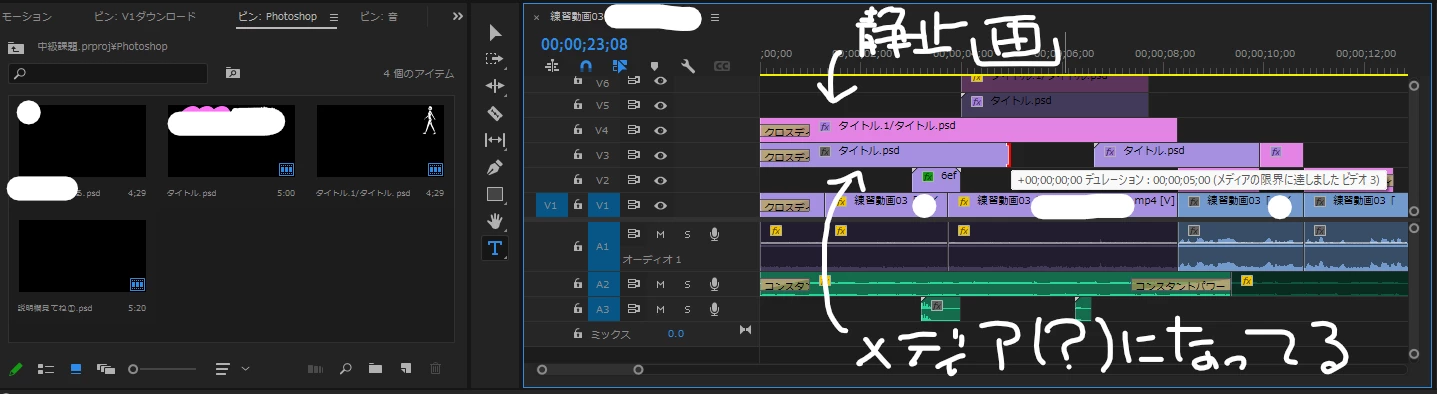This screenshot has height=394, width=1437.
Task: Click the Automate to Sequence icon
Action: tap(315, 369)
